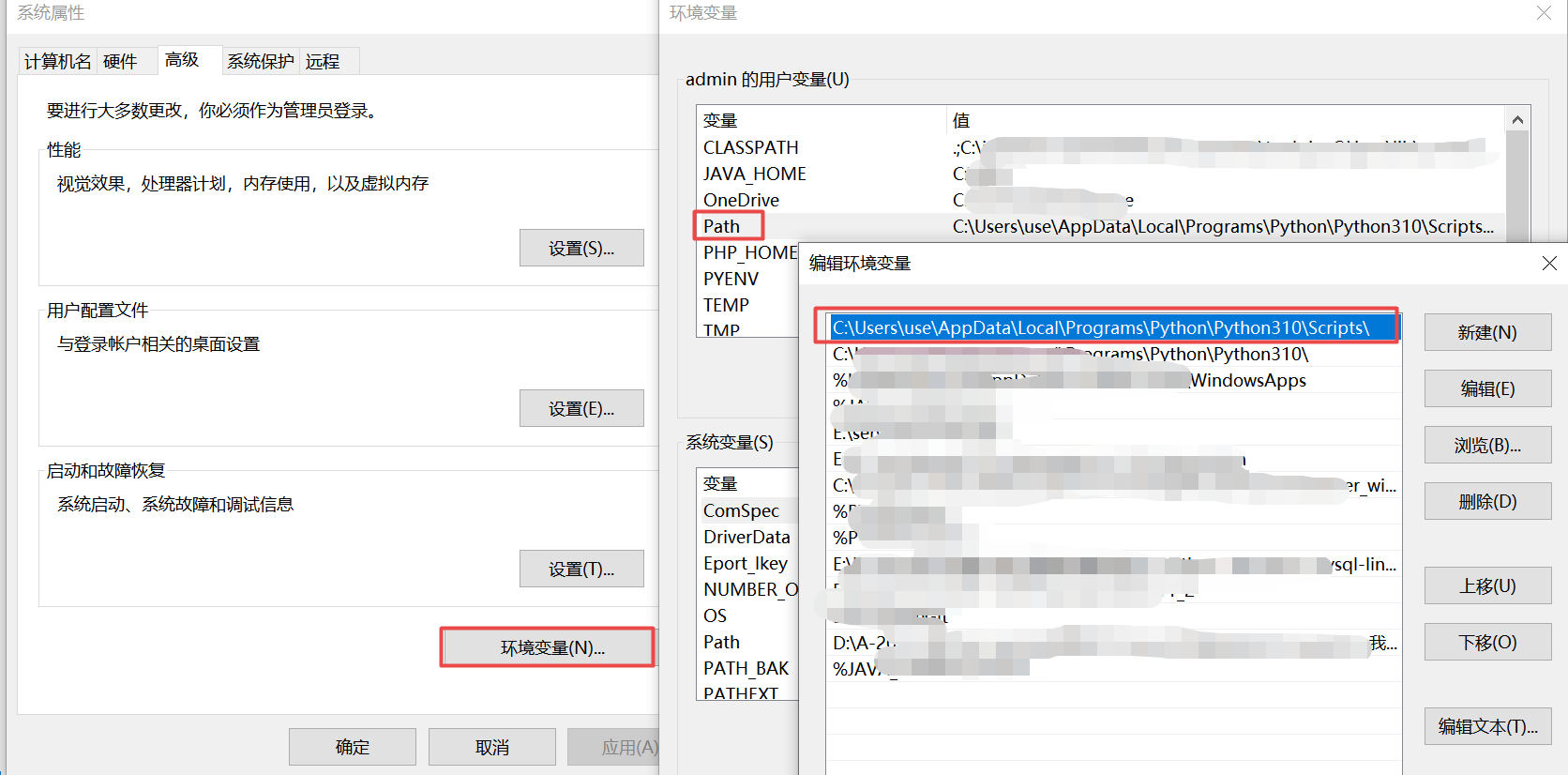Image resolution: width=1568 pixels, height=775 pixels.
Task: Click 删除(D) button
Action: (1487, 501)
